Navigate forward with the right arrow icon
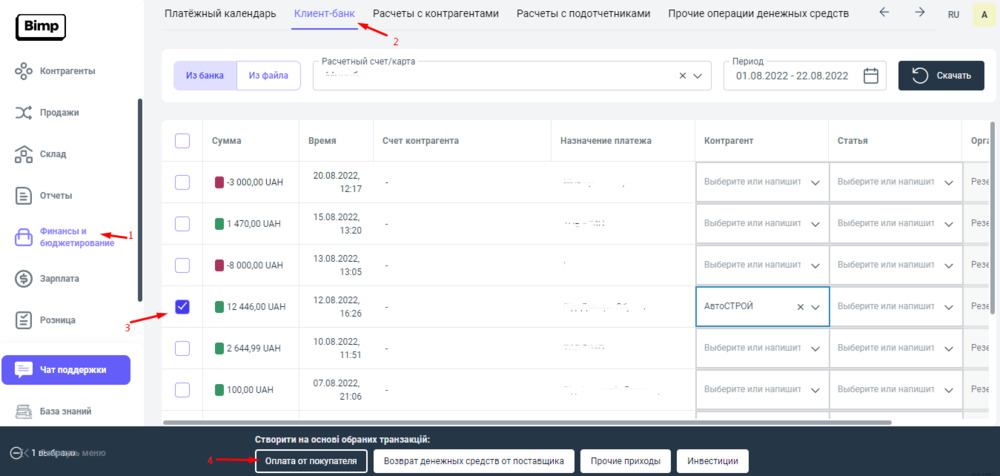Viewport: 1000px width, 476px height. coord(919,13)
